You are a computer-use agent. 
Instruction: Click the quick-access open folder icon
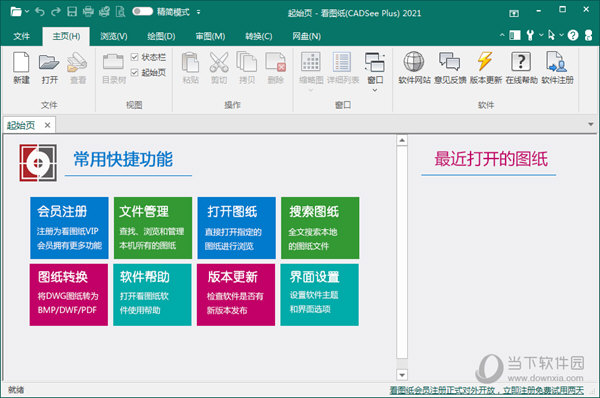(x=16, y=12)
